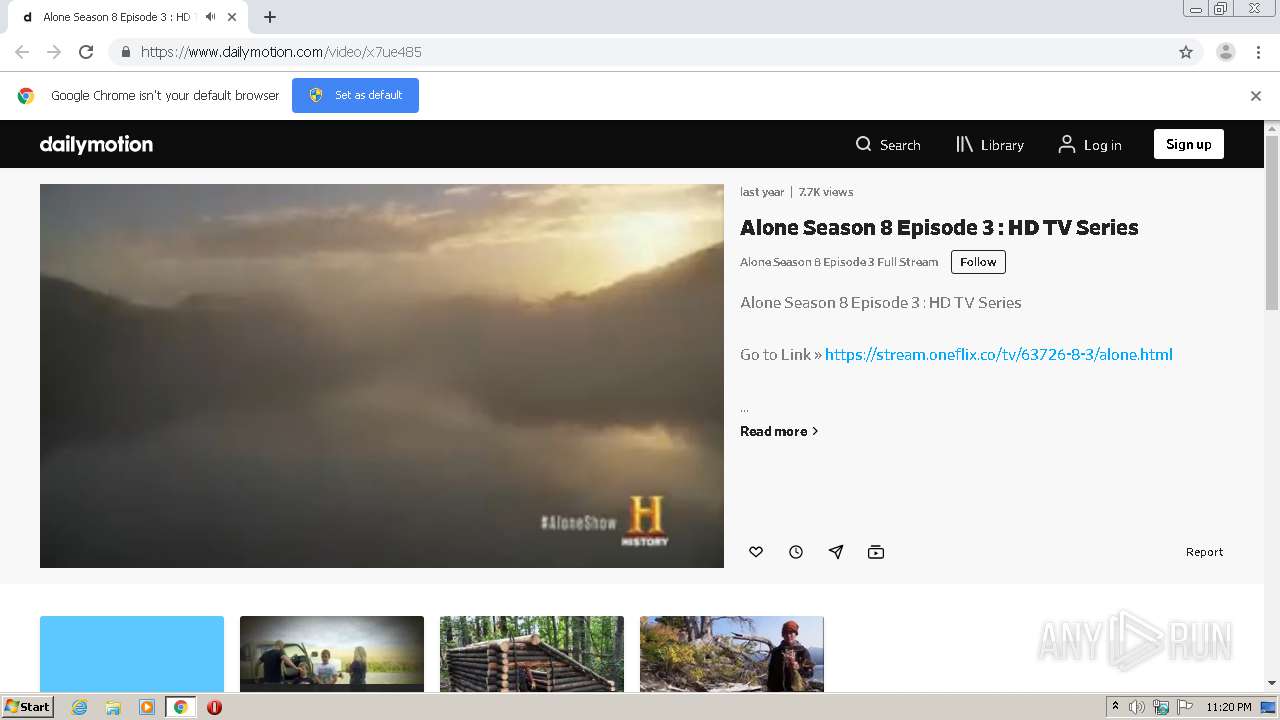This screenshot has width=1280, height=720.
Task: Open Chrome profile avatar
Action: coord(1226,52)
